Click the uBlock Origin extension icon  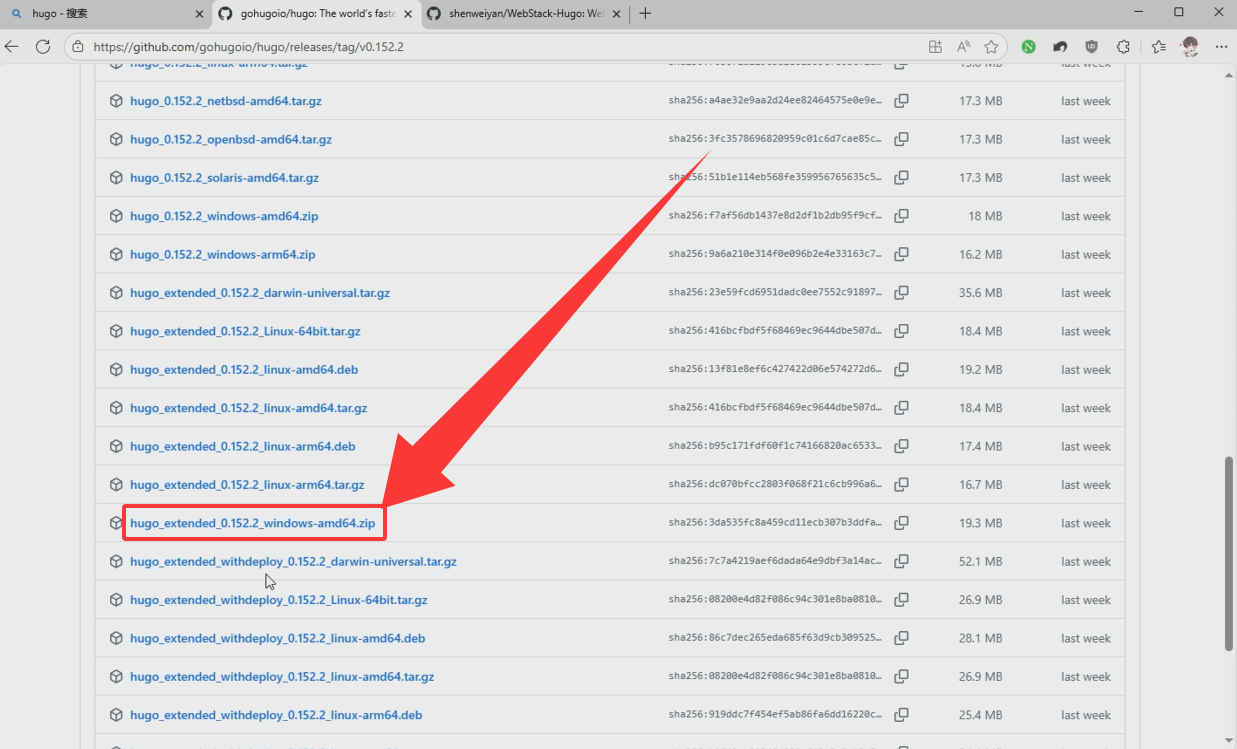click(x=1092, y=47)
